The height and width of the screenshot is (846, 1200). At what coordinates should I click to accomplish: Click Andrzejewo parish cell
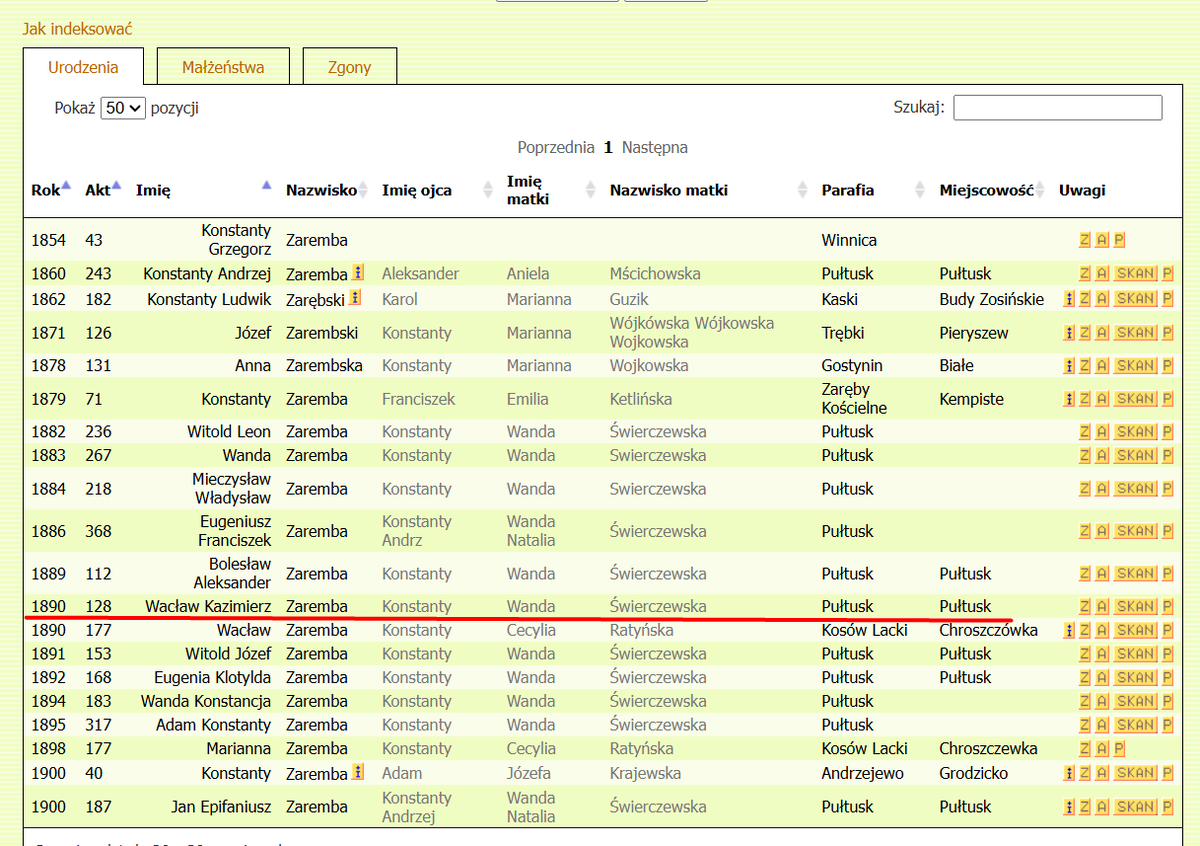click(x=862, y=773)
